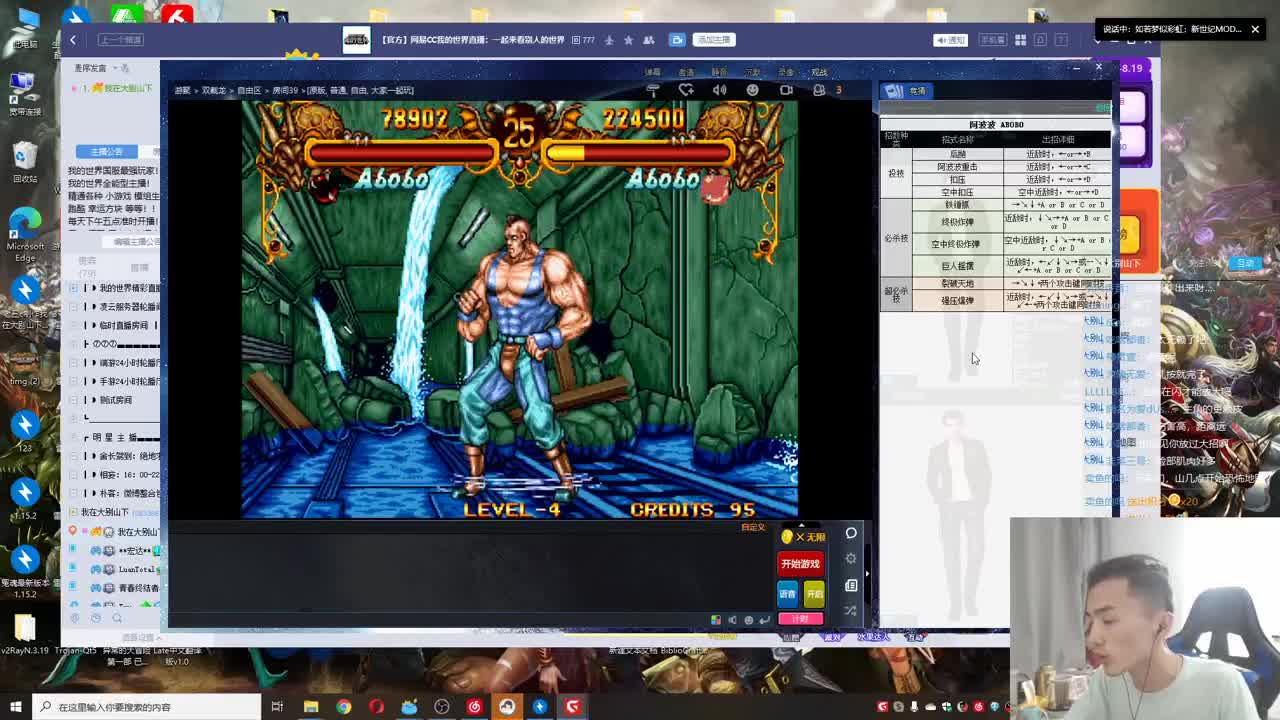This screenshot has height=720, width=1280.
Task: Open the chat bubble icon beside the game panel
Action: (851, 533)
